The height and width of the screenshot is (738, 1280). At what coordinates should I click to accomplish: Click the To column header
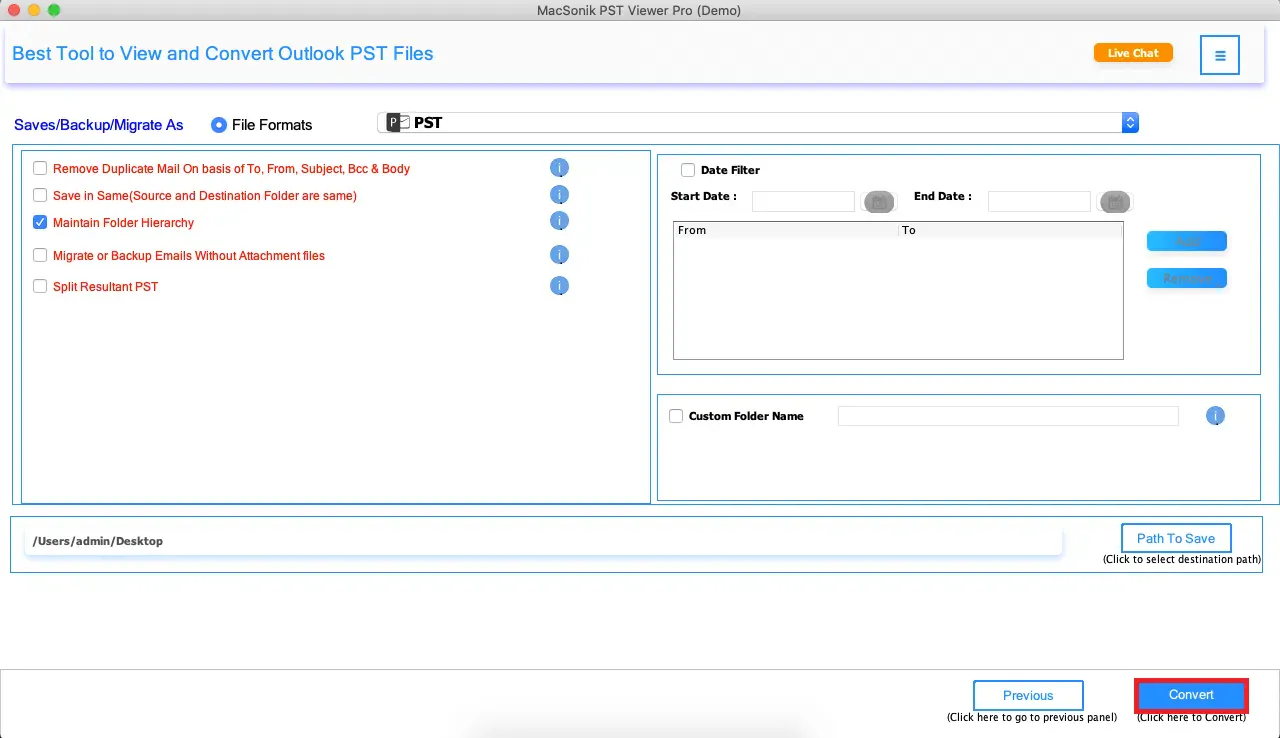pyautogui.click(x=1010, y=230)
